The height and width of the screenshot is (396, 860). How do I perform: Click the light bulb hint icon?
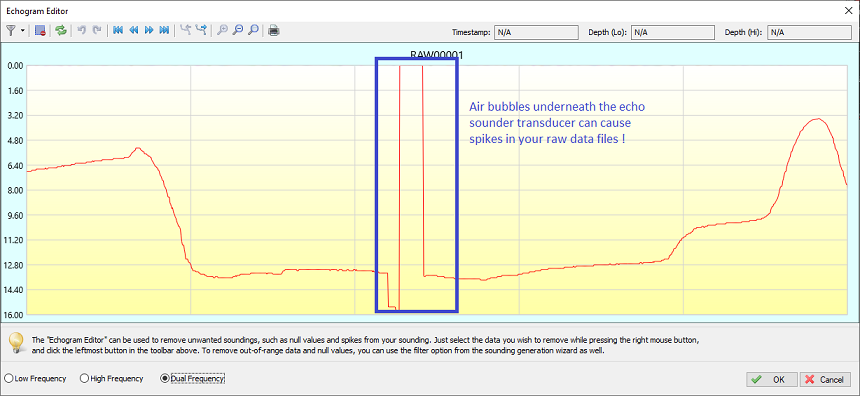coord(16,343)
